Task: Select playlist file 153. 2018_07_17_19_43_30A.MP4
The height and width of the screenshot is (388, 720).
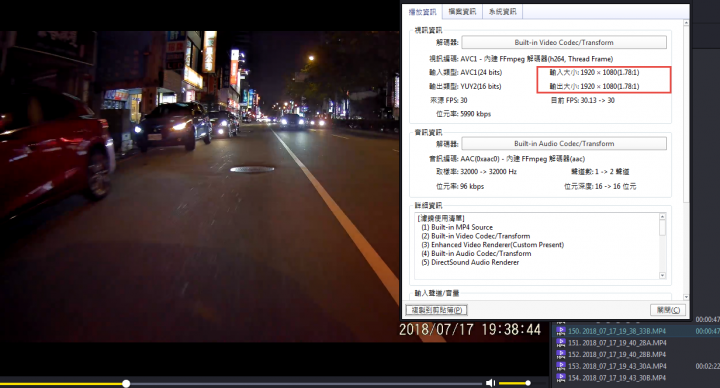Action: pos(617,366)
